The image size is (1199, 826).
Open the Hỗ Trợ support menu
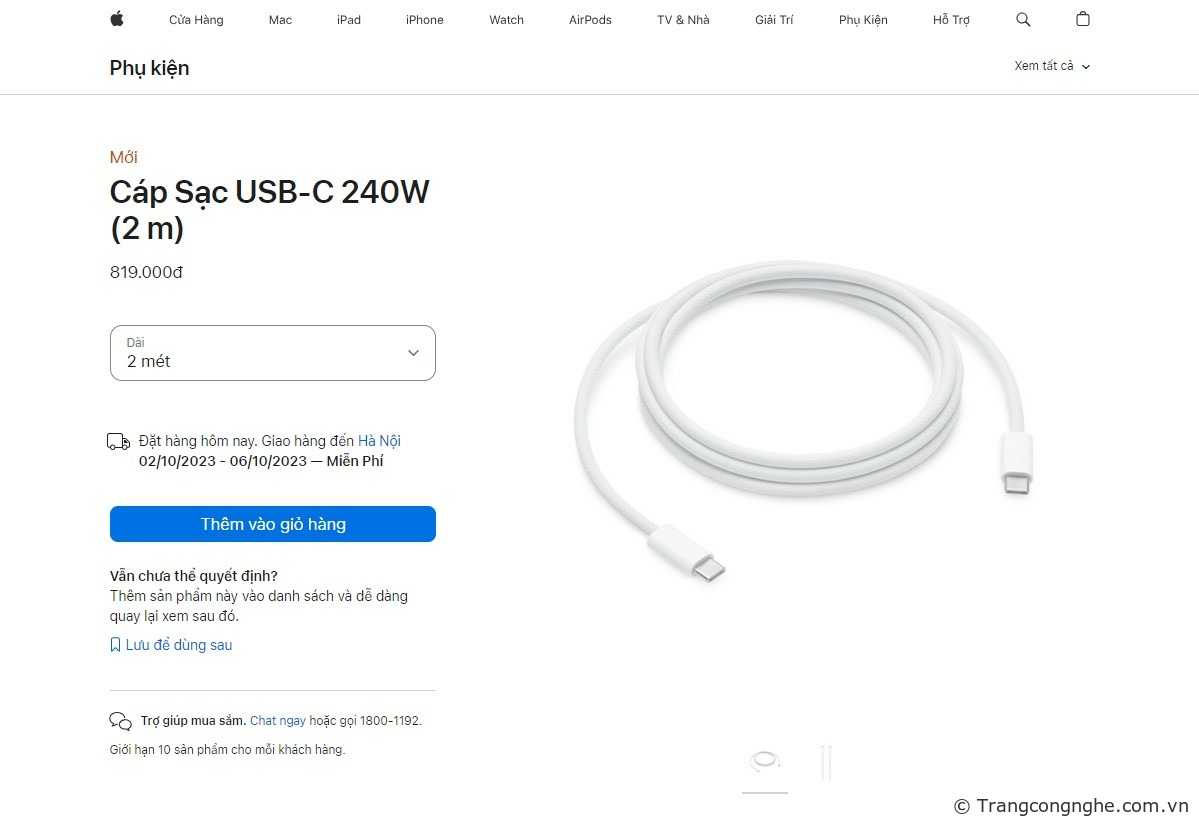point(951,20)
